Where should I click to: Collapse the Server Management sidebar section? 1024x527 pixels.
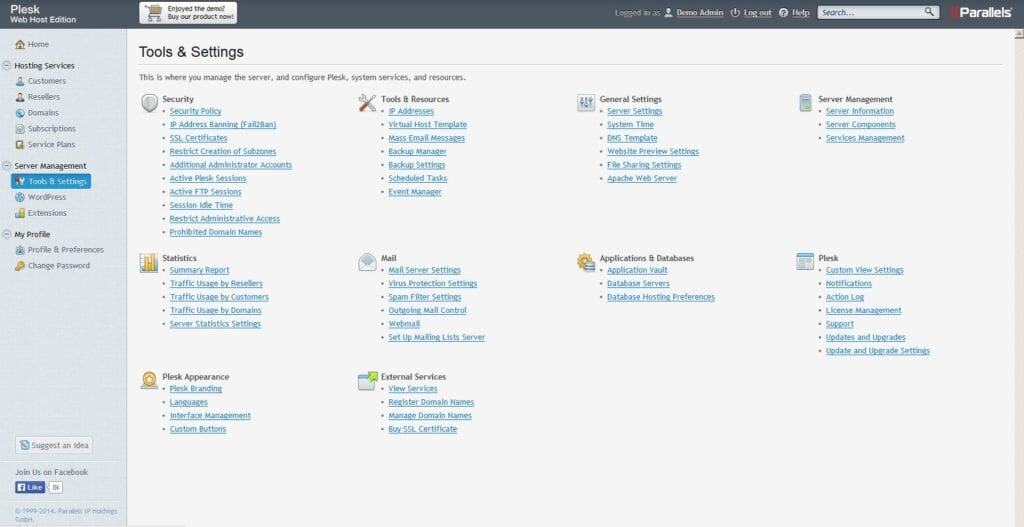7,166
